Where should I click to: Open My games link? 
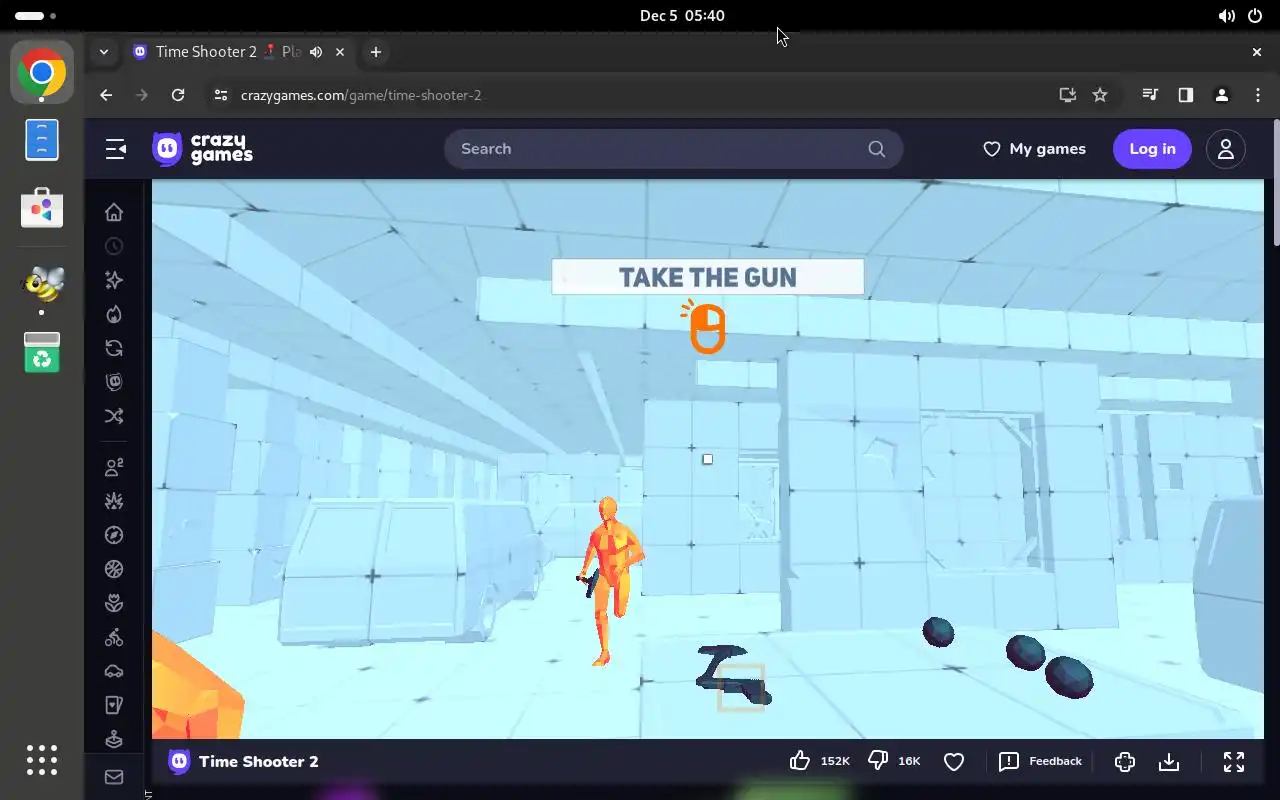tap(1034, 149)
